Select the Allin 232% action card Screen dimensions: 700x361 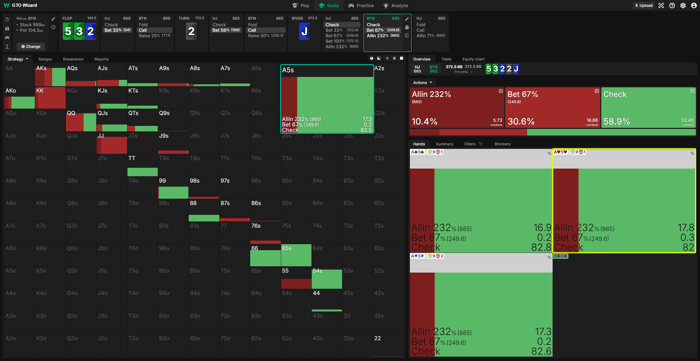457,108
